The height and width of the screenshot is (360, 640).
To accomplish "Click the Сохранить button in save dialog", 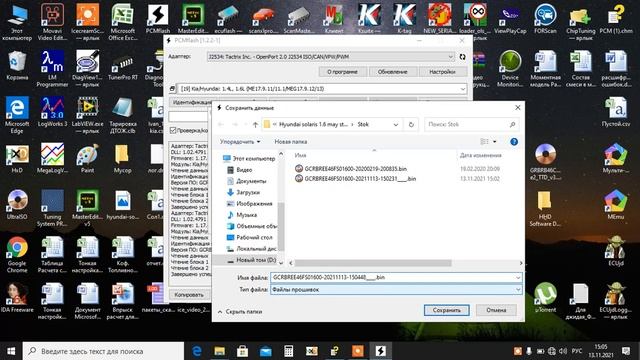I will point(446,310).
